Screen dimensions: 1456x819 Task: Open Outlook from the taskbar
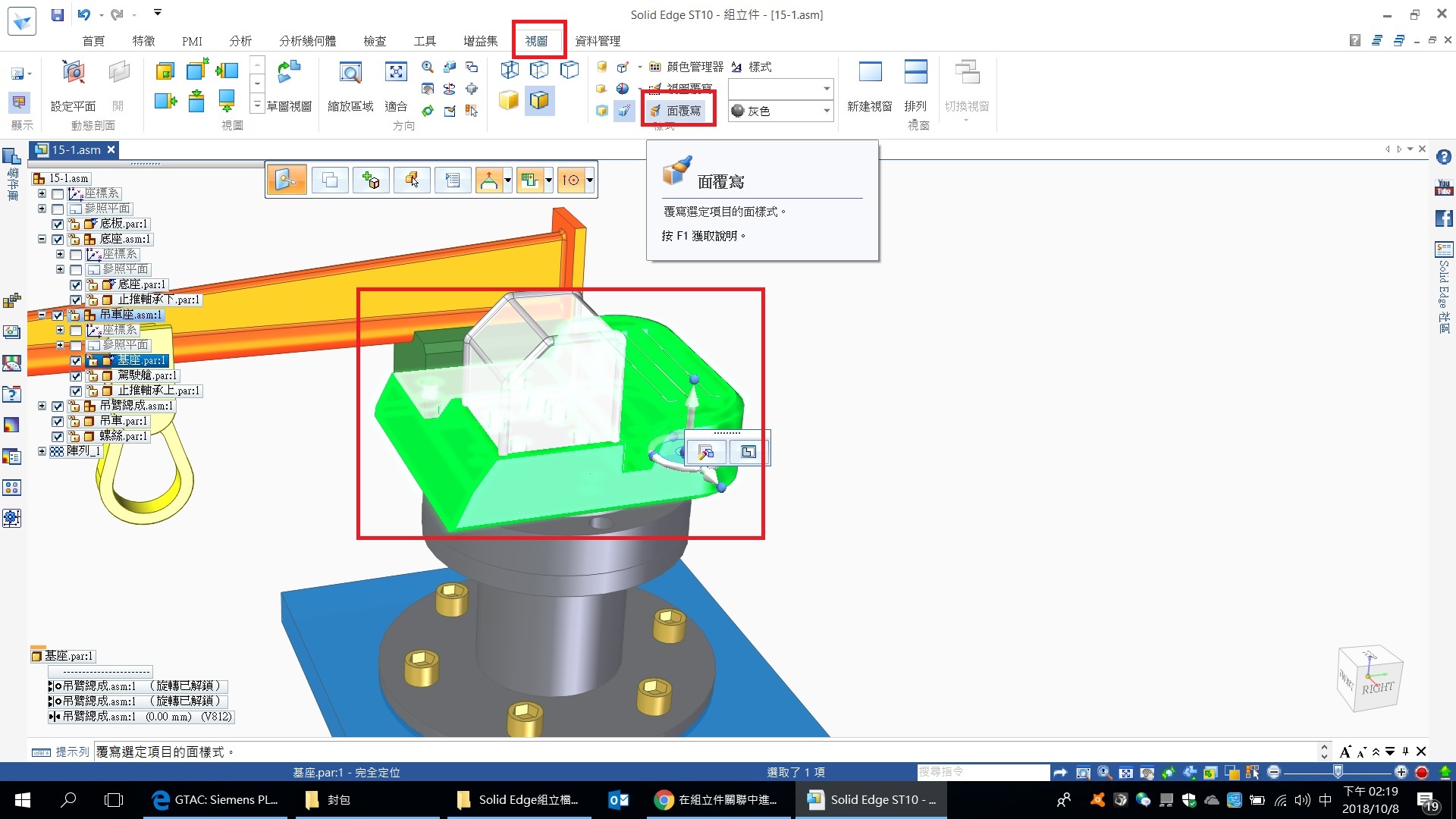pos(619,800)
